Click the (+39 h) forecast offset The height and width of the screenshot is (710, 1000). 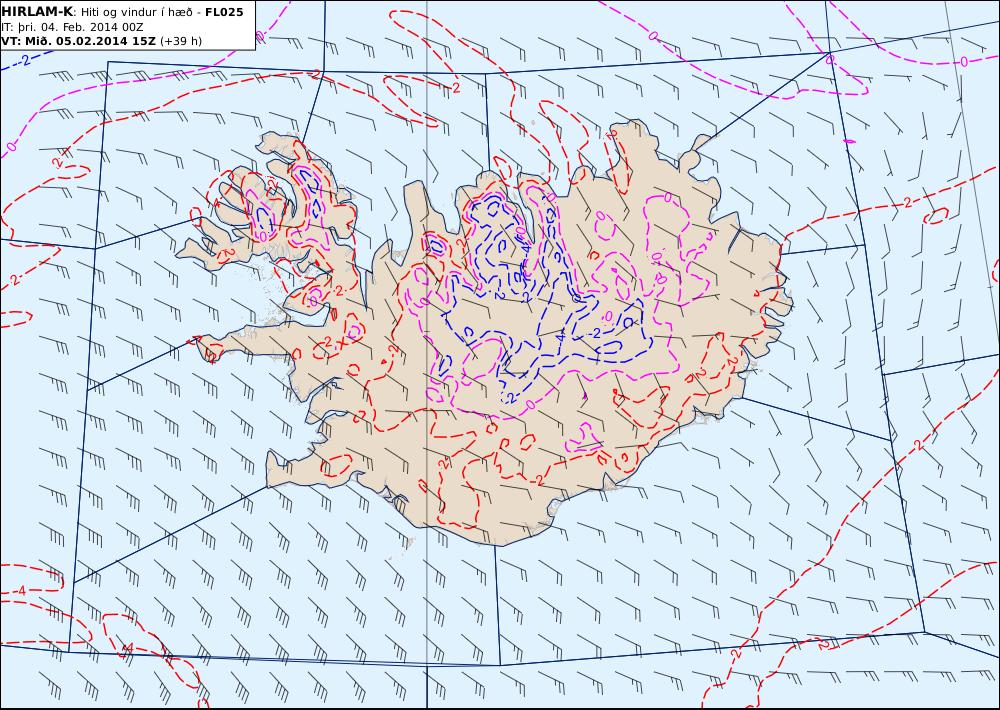tap(180, 41)
